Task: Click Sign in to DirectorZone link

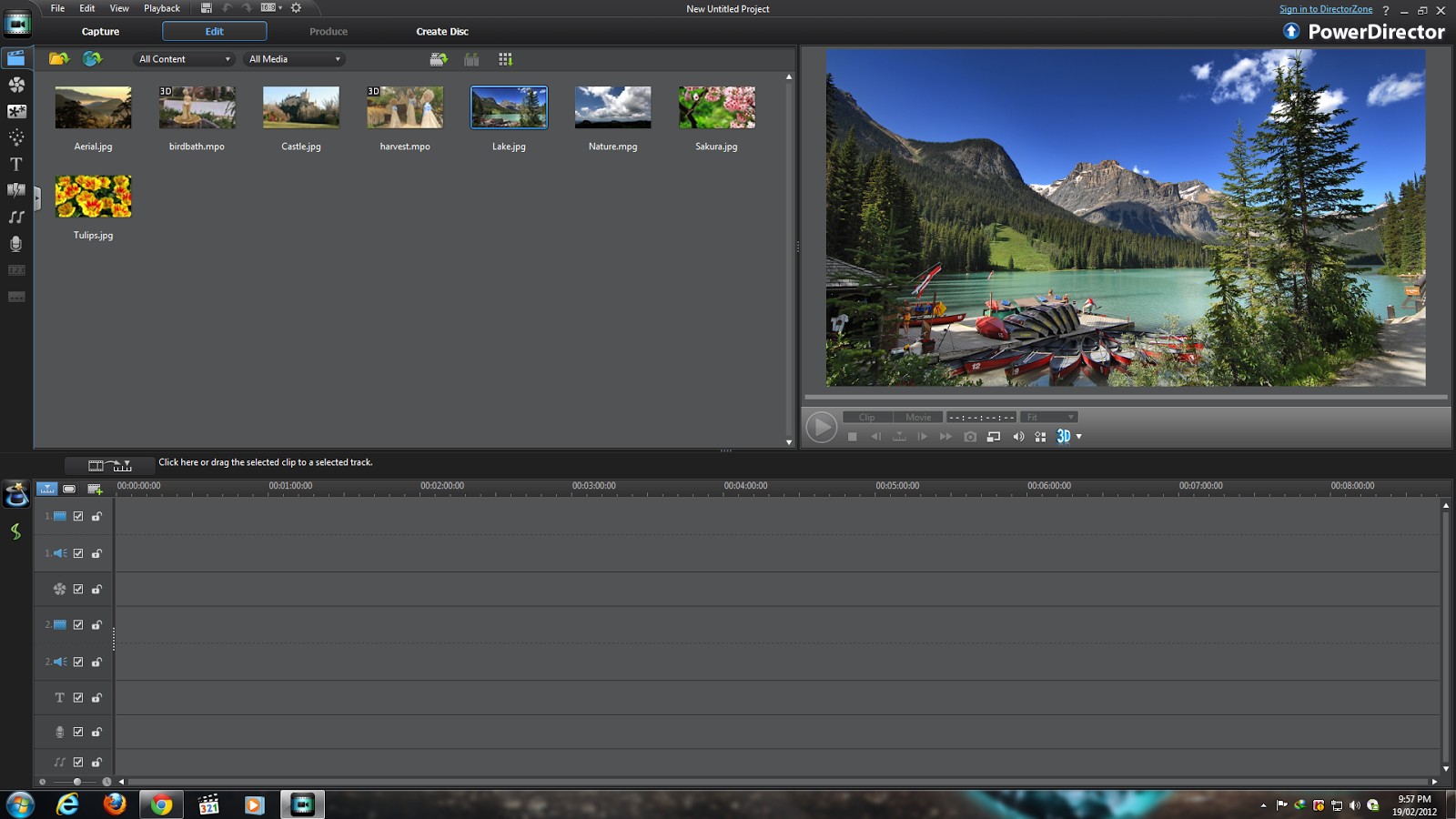Action: click(1326, 9)
